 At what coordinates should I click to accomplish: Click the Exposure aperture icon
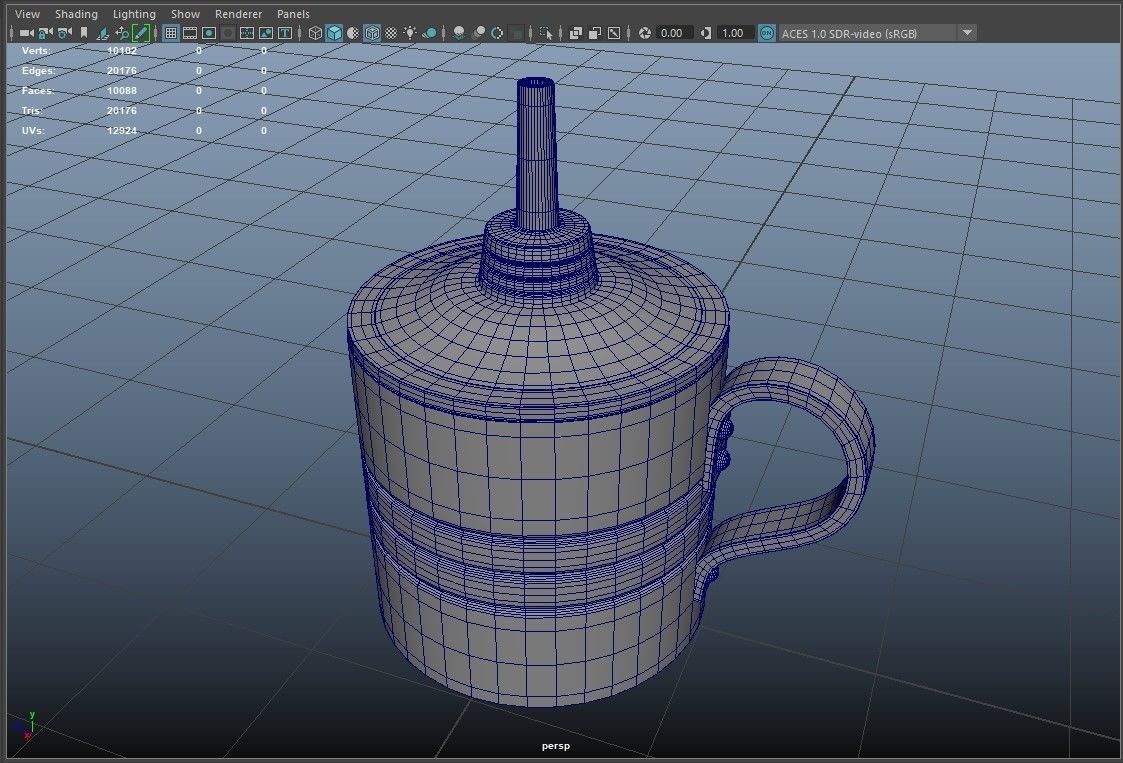645,33
